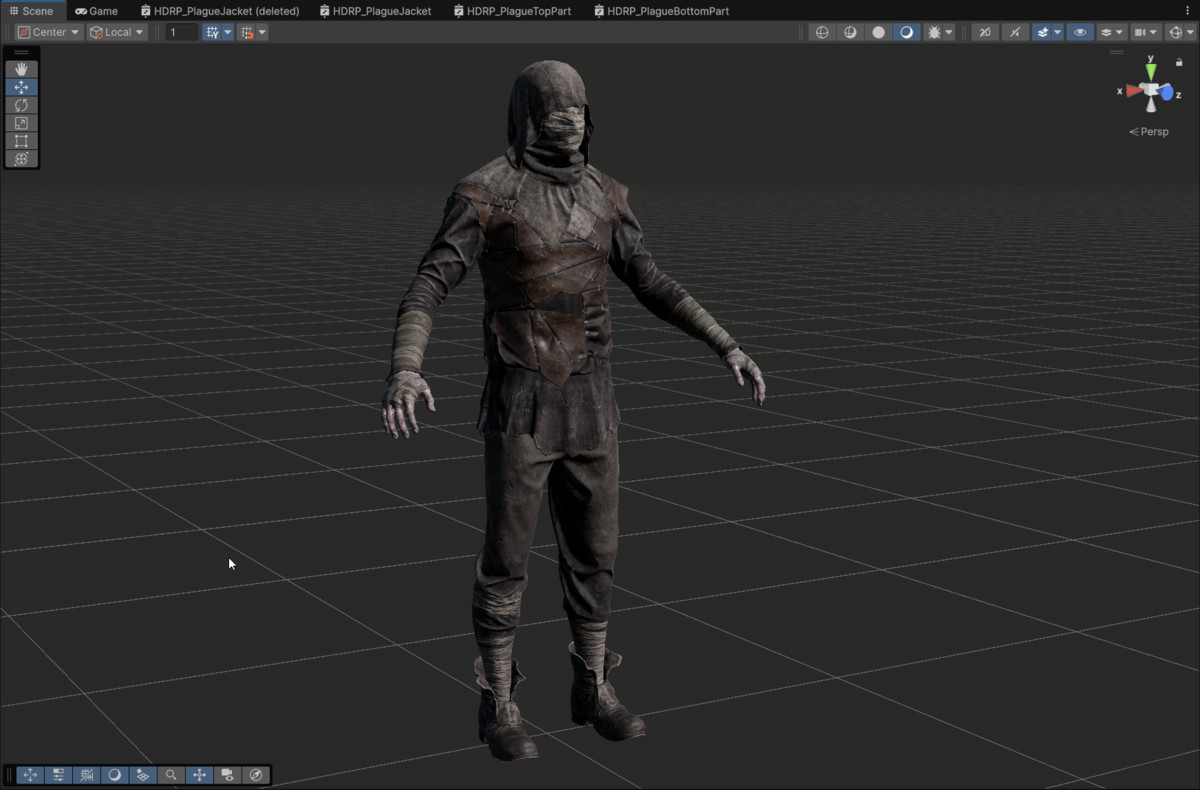Select the combined Transform tool
This screenshot has width=1200, height=790.
point(21,159)
